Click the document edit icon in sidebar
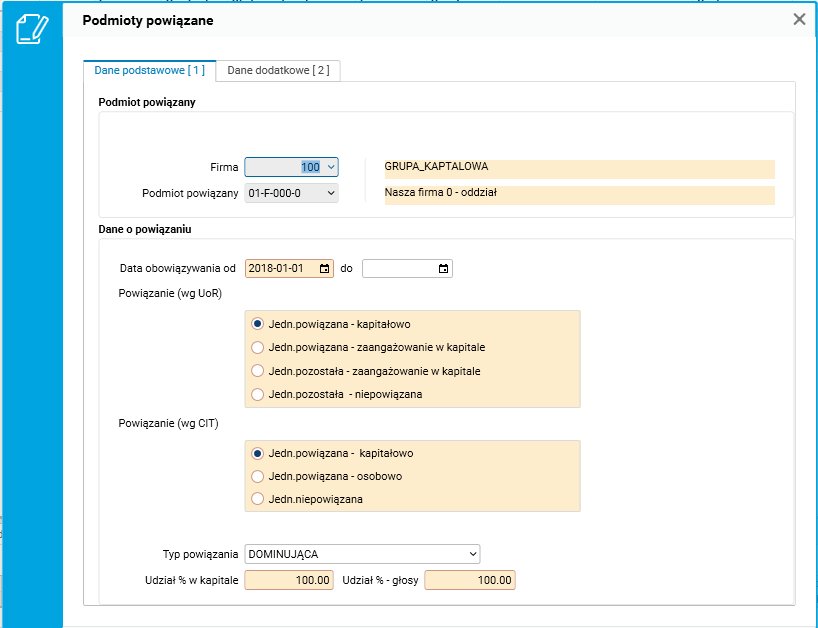This screenshot has height=628, width=818. click(32, 28)
